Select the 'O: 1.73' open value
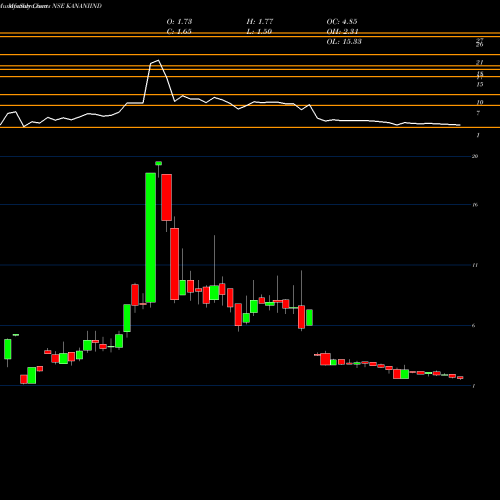Image resolution: width=500 pixels, height=500 pixels. click(x=179, y=22)
